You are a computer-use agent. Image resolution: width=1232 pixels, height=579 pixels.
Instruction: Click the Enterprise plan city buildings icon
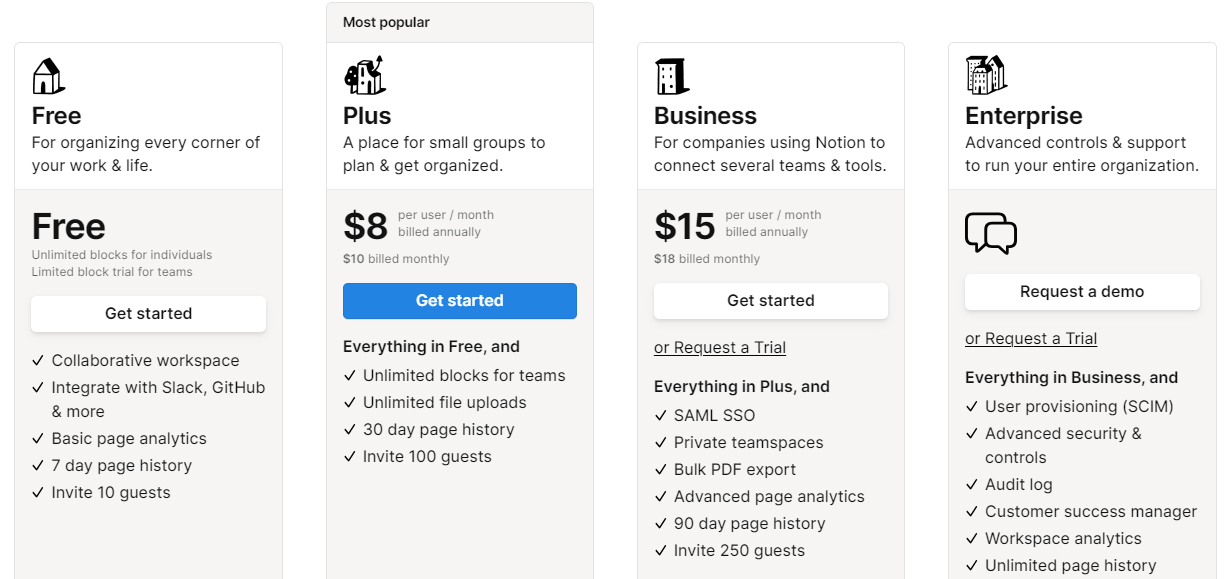click(x=986, y=76)
